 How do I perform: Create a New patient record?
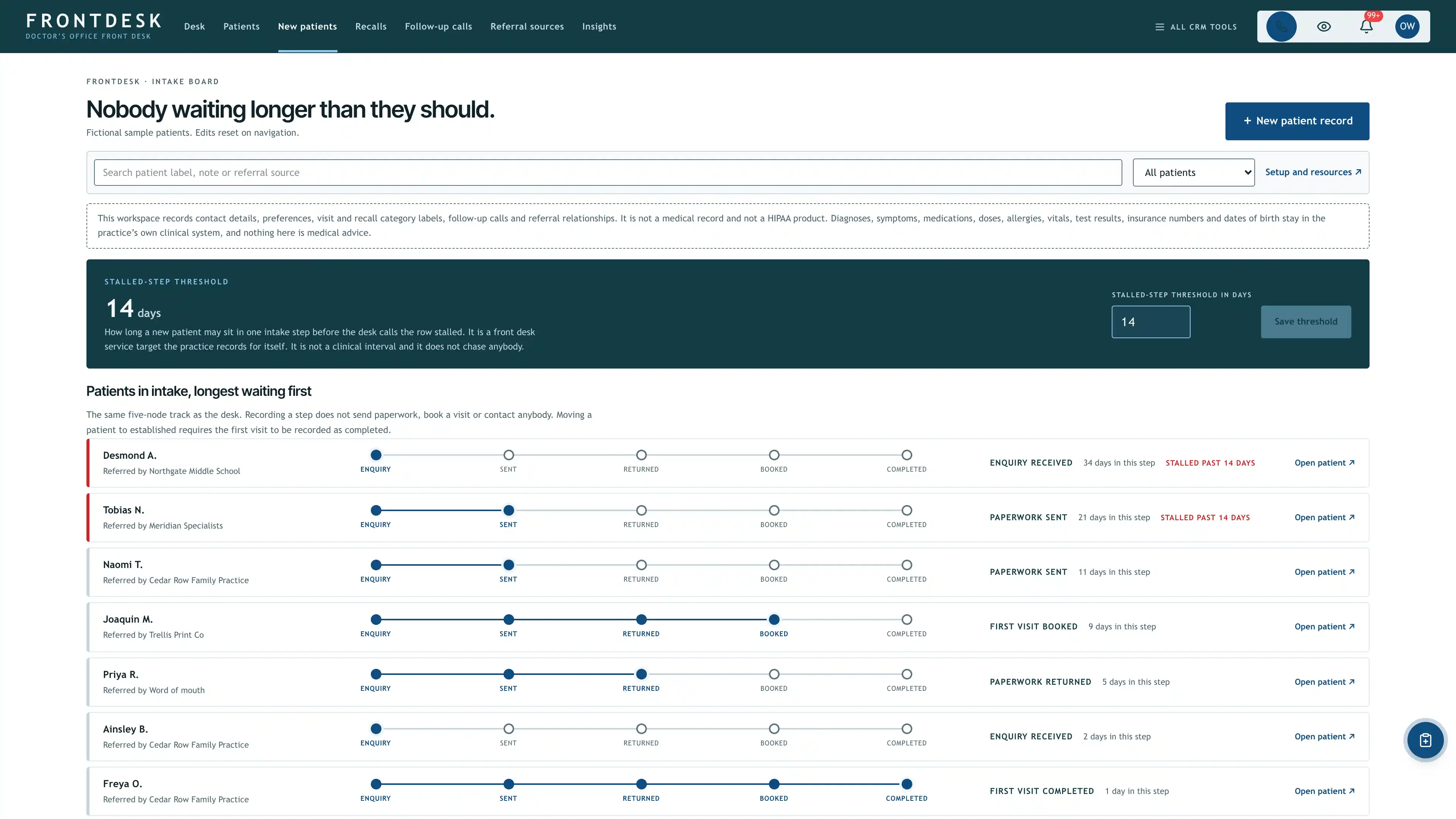point(1297,121)
